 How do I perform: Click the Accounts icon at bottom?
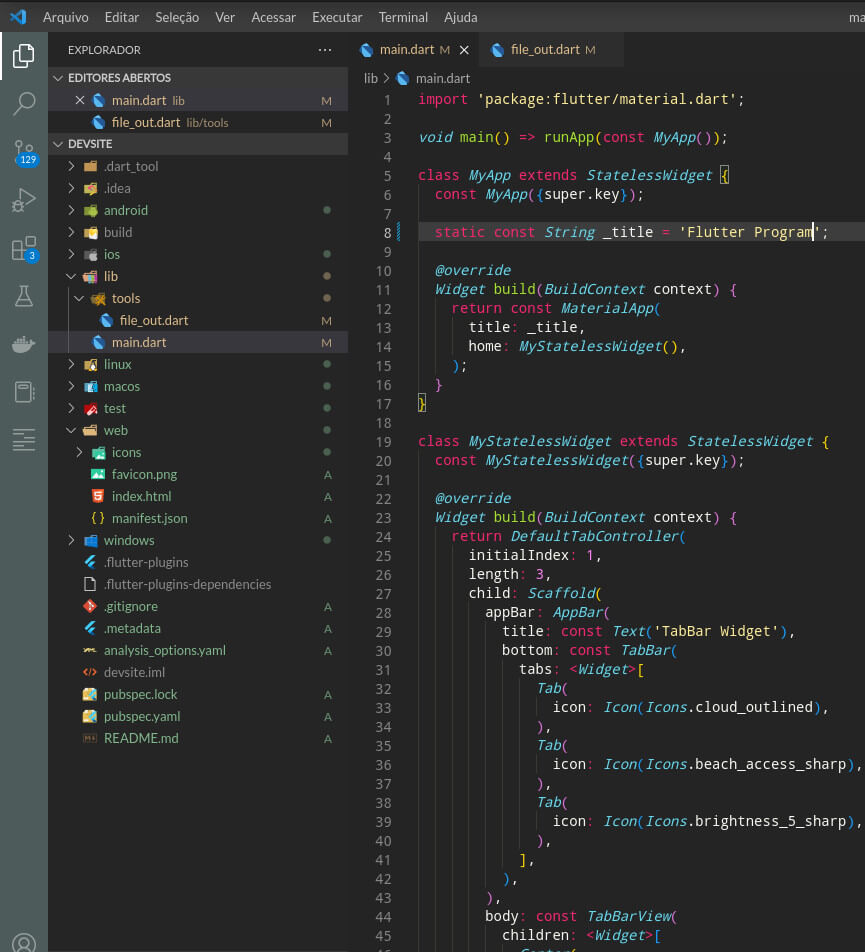[24, 942]
